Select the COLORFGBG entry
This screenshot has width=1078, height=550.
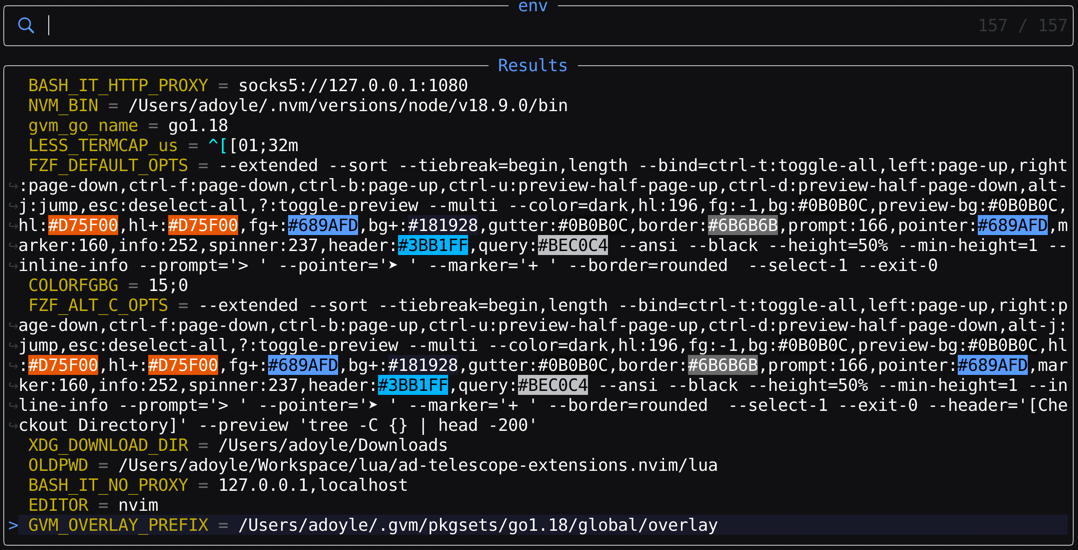click(x=73, y=286)
